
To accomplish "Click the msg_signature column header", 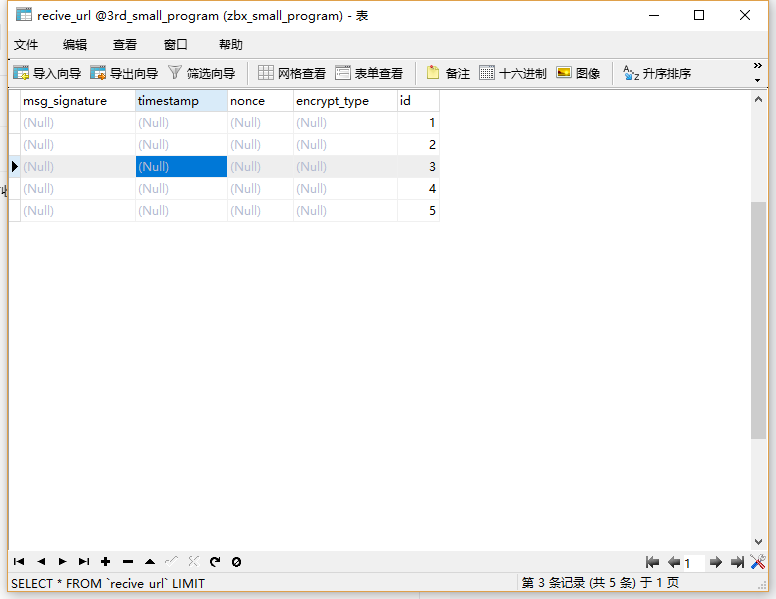I will [78, 101].
